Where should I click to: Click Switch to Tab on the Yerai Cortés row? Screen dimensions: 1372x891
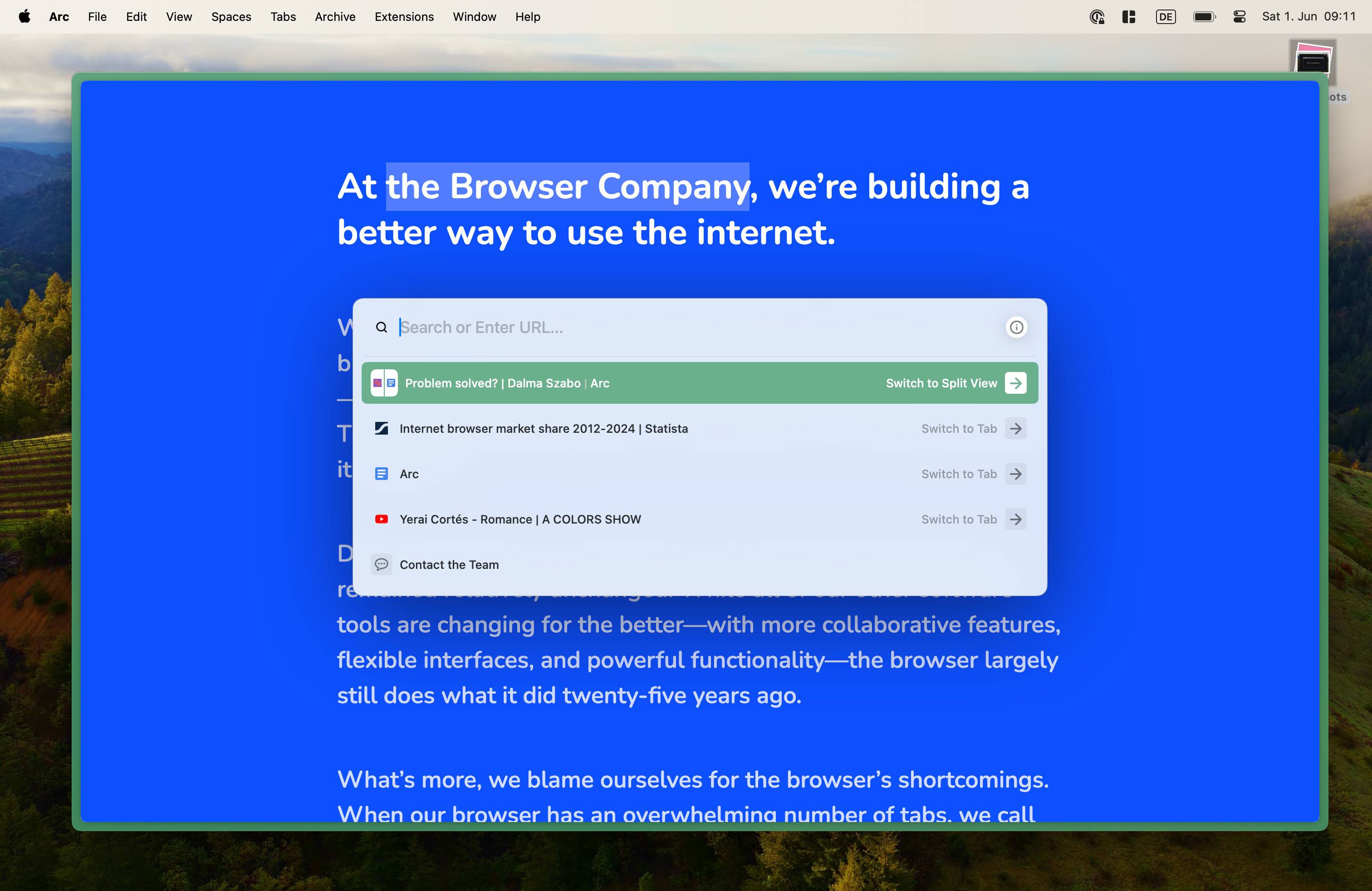click(x=959, y=519)
